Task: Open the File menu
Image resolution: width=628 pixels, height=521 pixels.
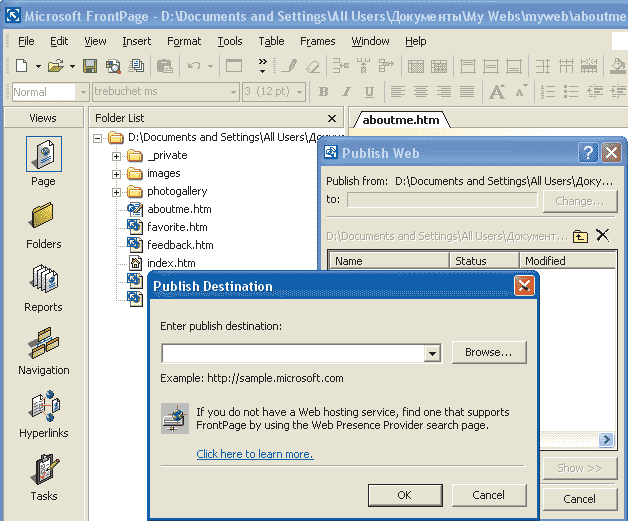Action: (x=26, y=41)
